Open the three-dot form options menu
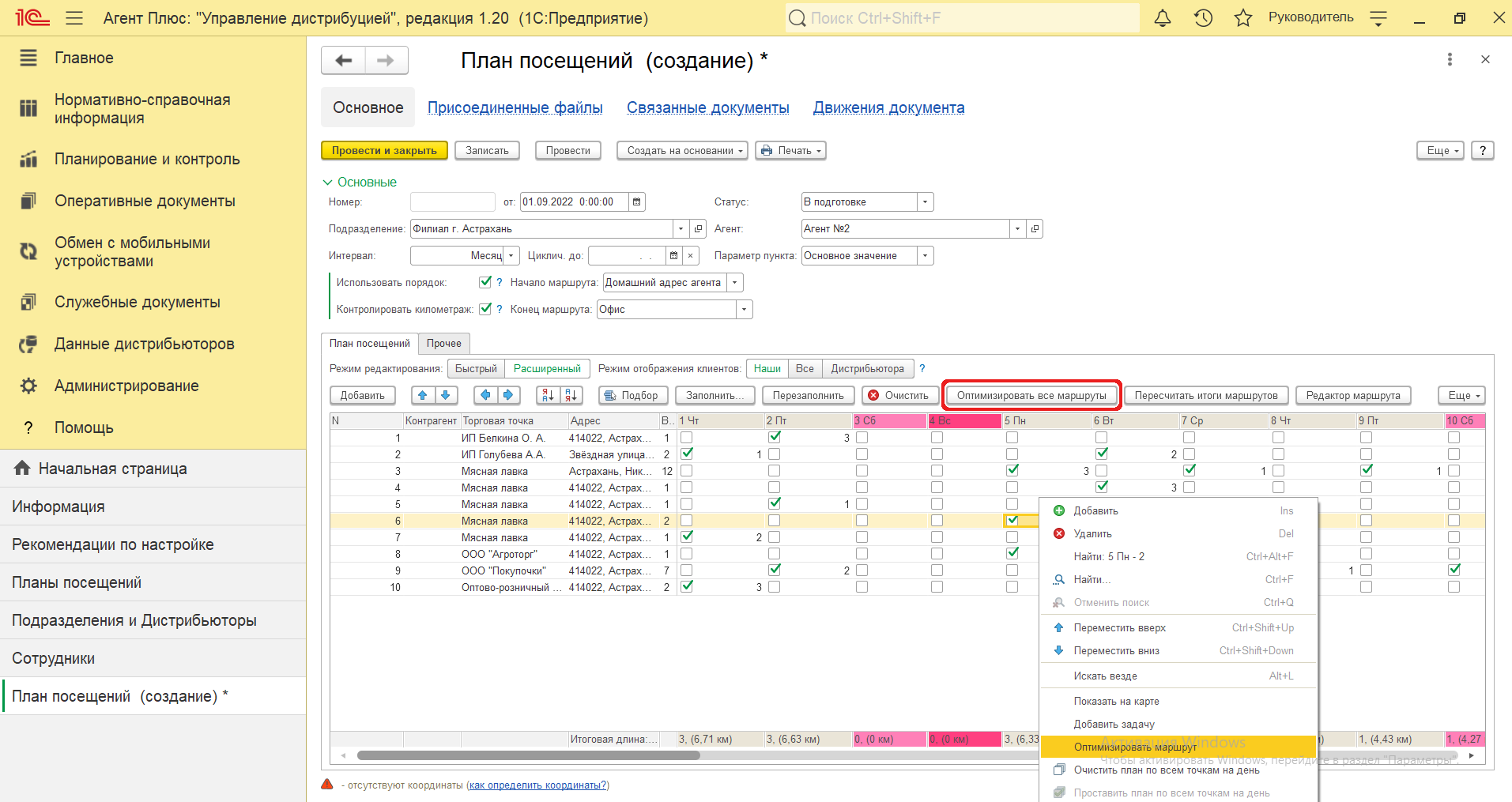The width and height of the screenshot is (1512, 802). click(1450, 59)
